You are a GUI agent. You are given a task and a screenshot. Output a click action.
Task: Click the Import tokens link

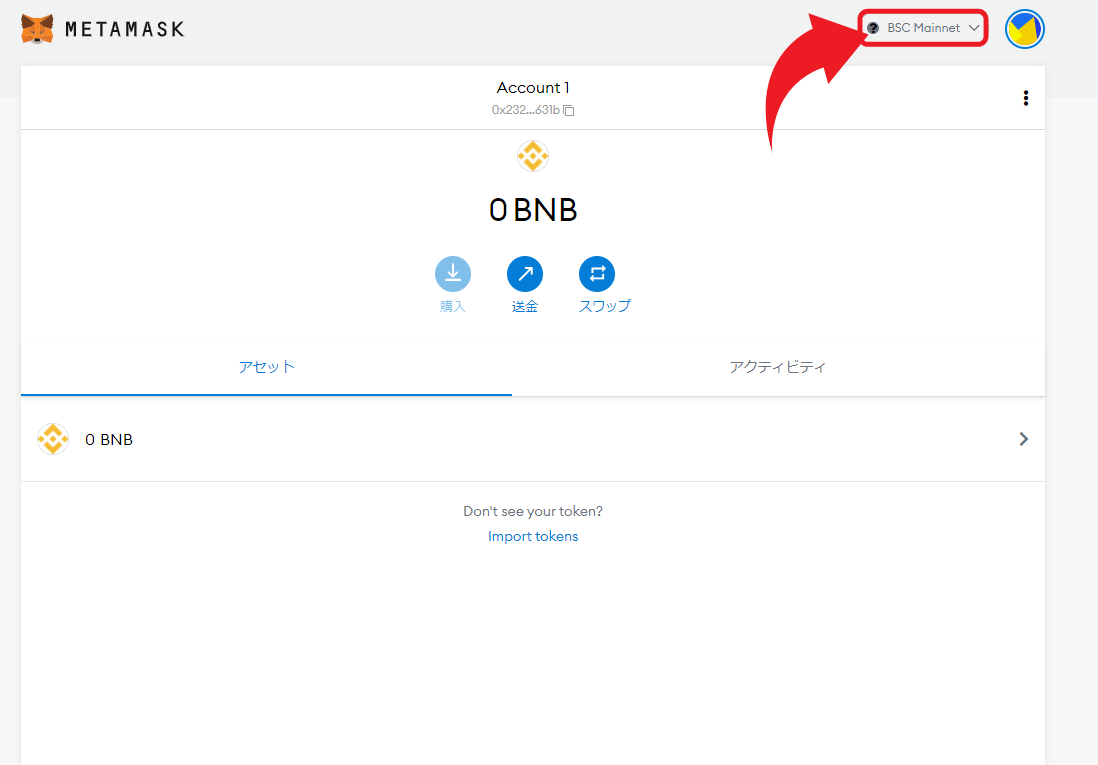533,537
